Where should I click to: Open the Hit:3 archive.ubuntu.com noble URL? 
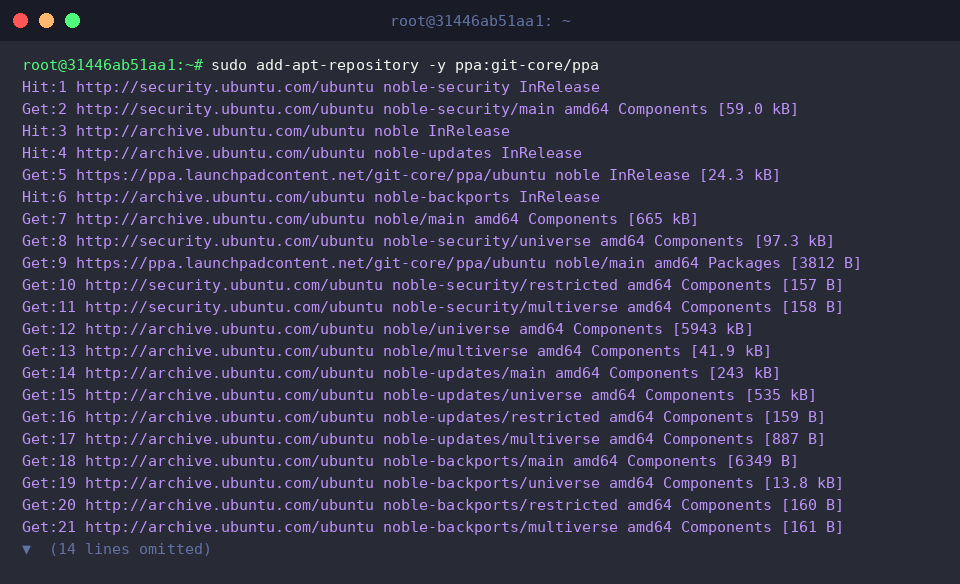[x=220, y=131]
